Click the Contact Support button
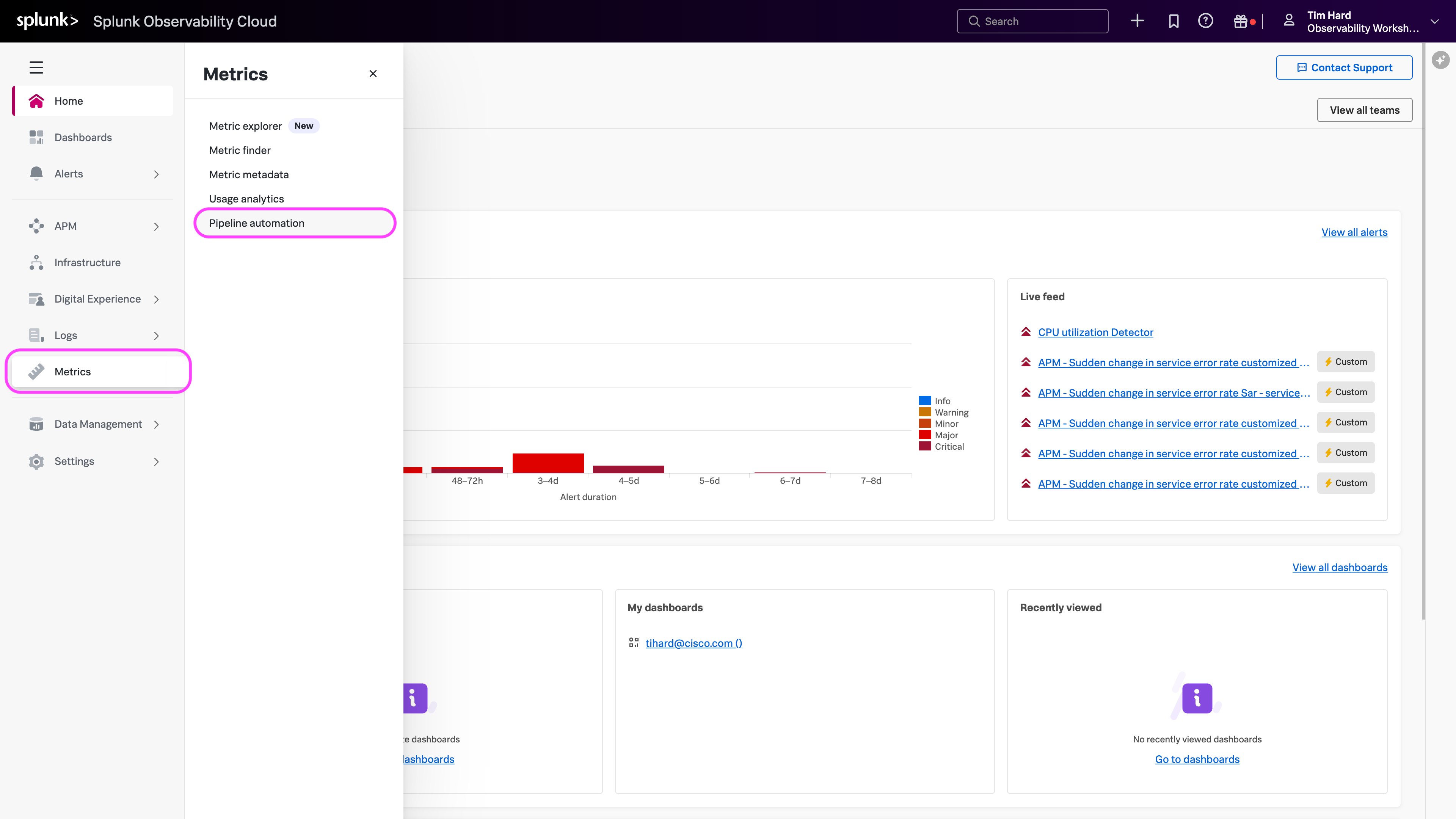Screen dimensions: 1456x819 pyautogui.click(x=1344, y=67)
